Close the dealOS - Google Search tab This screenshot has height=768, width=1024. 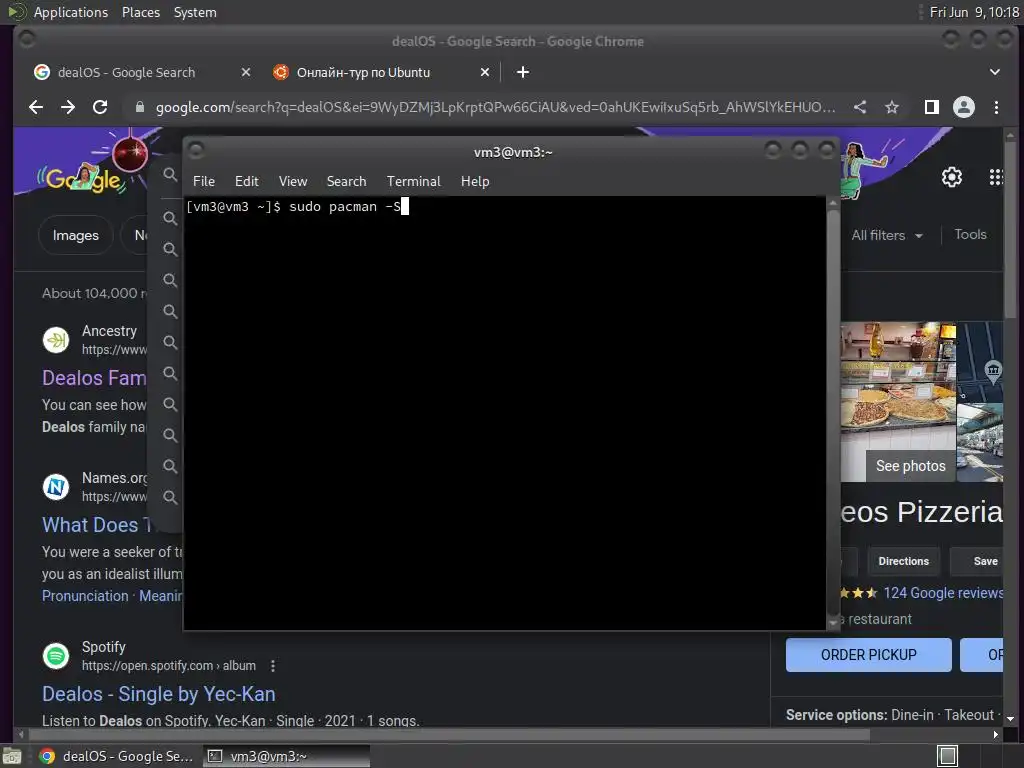[246, 72]
